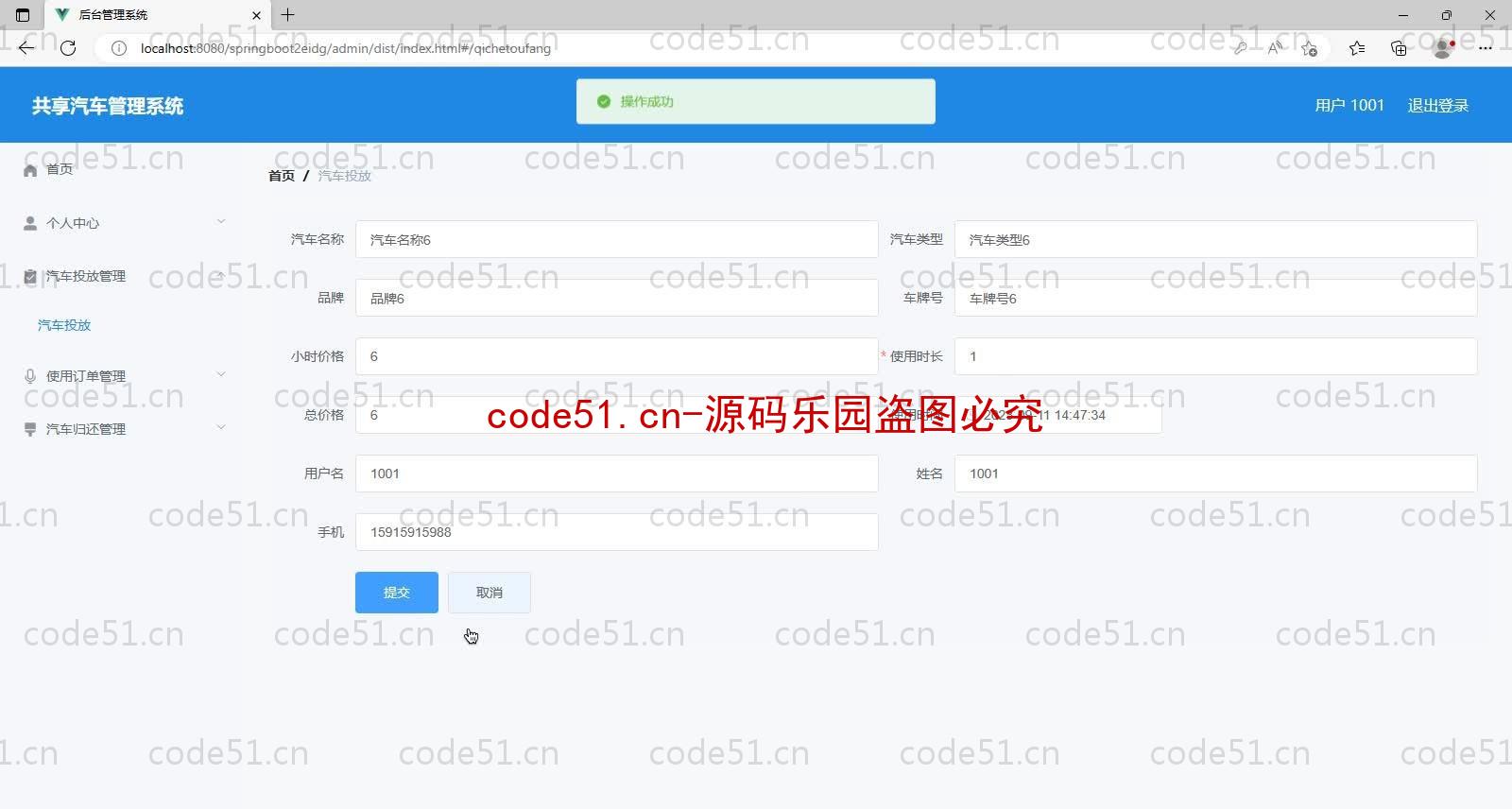This screenshot has height=809, width=1512.
Task: Click the site information icon in the address bar
Action: coord(119,48)
